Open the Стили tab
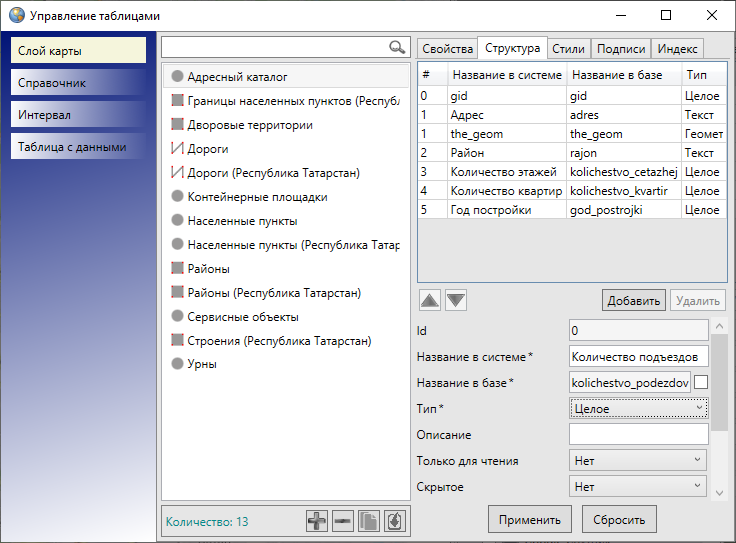Image resolution: width=736 pixels, height=543 pixels. [568, 48]
